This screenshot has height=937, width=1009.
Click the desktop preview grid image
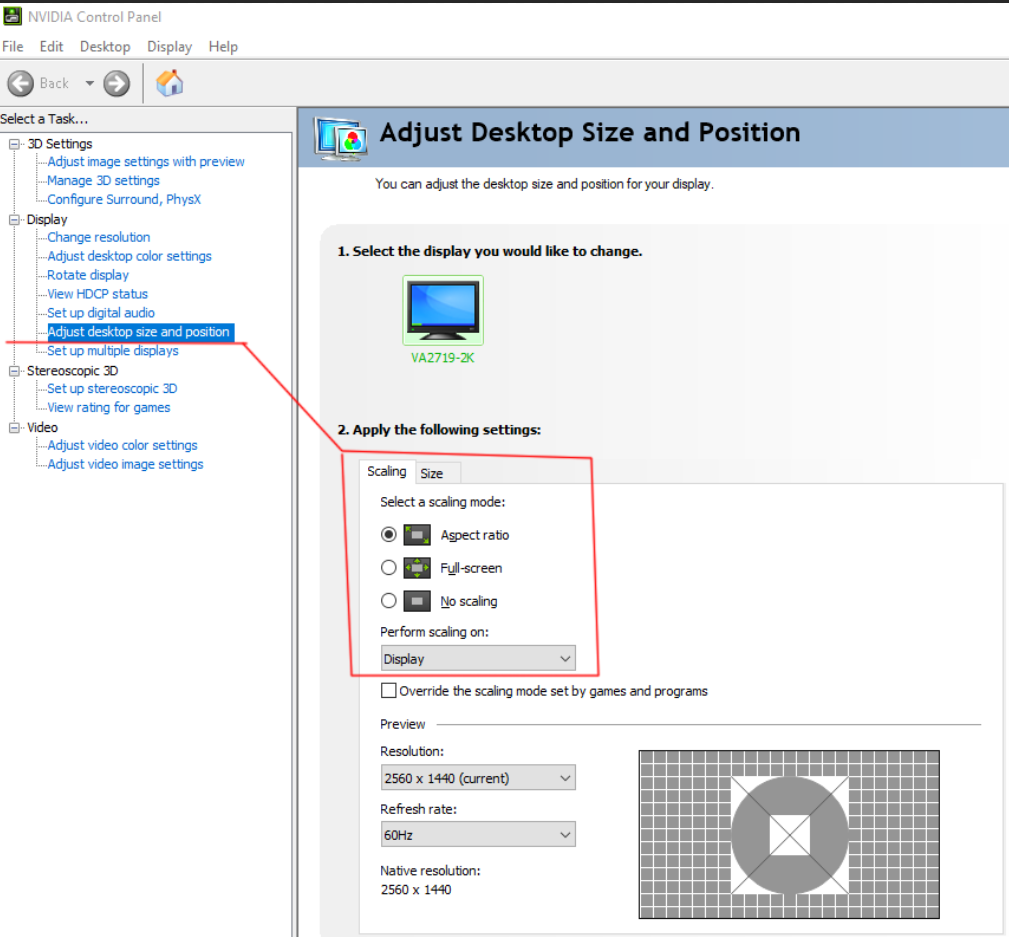pyautogui.click(x=789, y=833)
